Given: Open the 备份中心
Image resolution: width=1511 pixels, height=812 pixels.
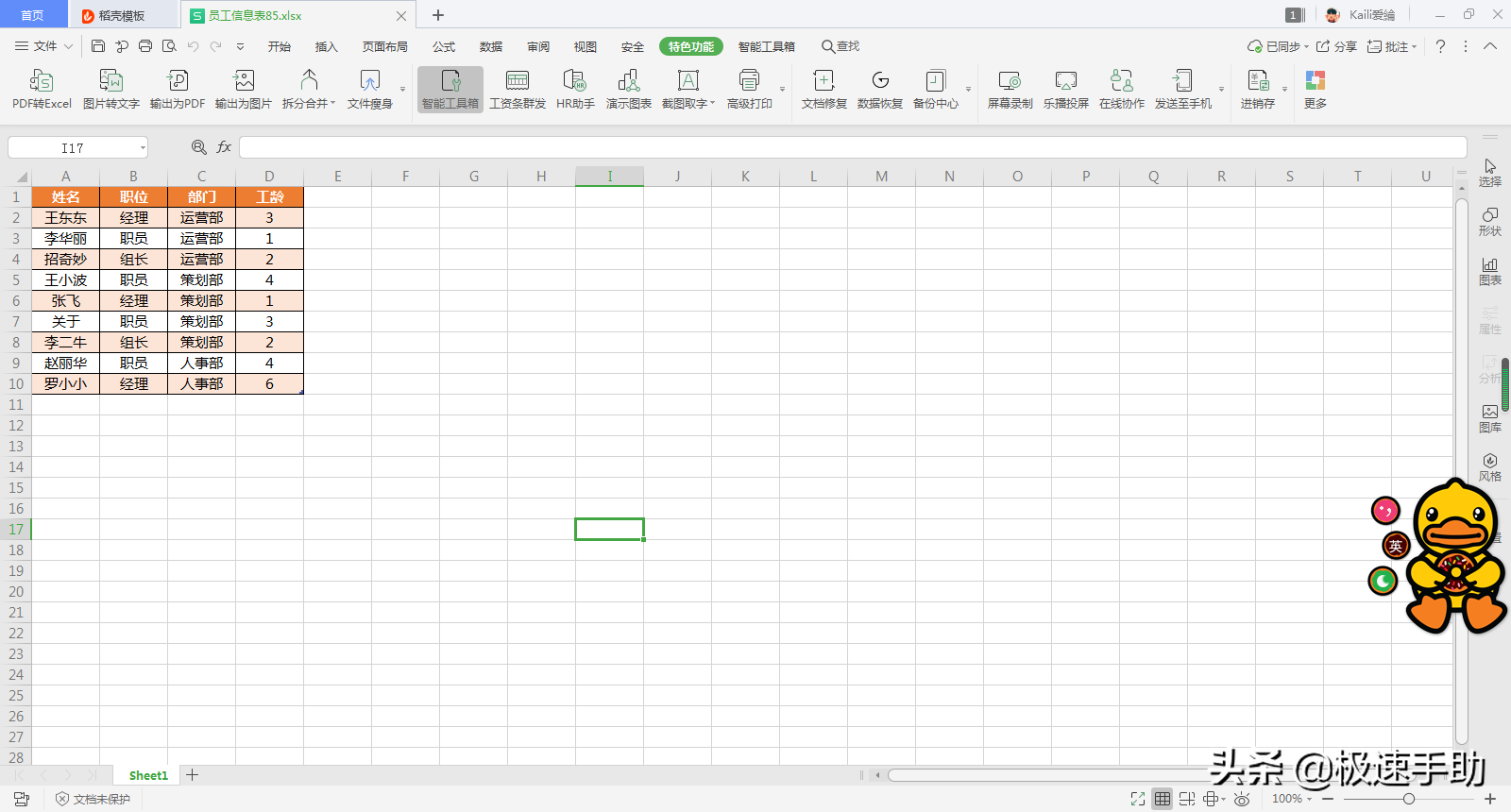Looking at the screenshot, I should (x=936, y=90).
